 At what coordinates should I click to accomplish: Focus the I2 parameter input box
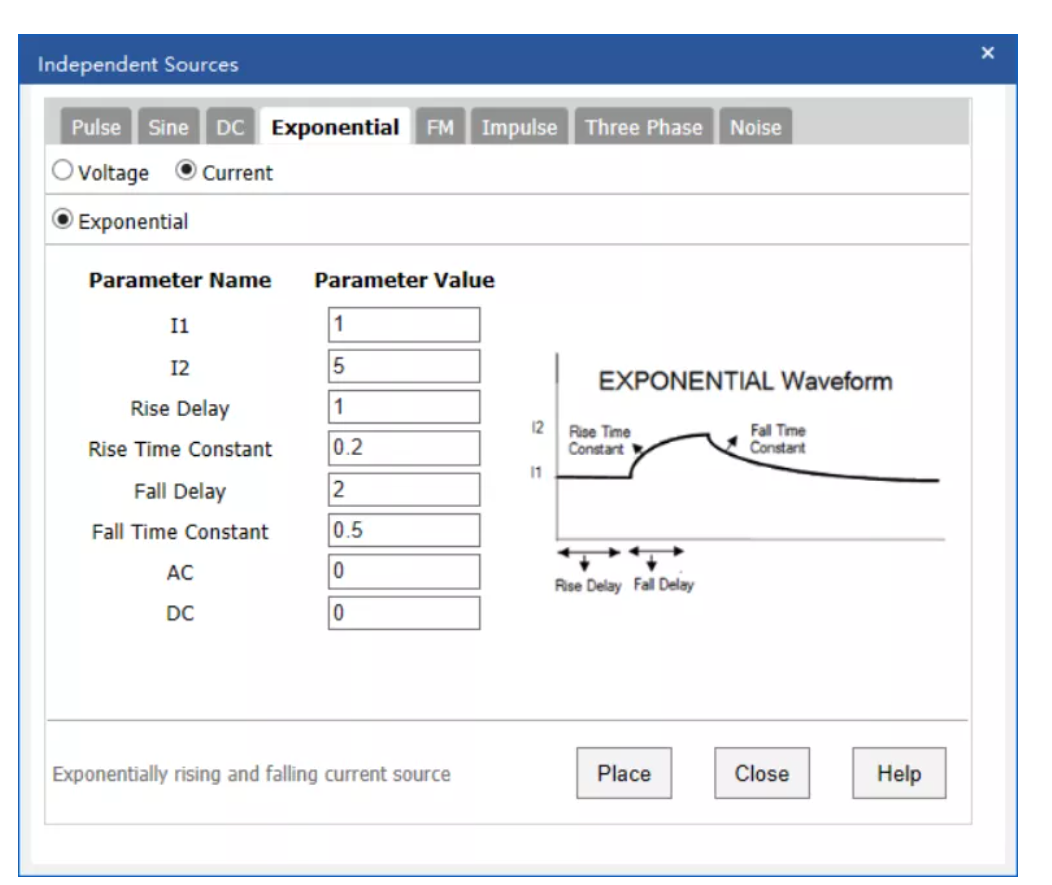click(404, 366)
